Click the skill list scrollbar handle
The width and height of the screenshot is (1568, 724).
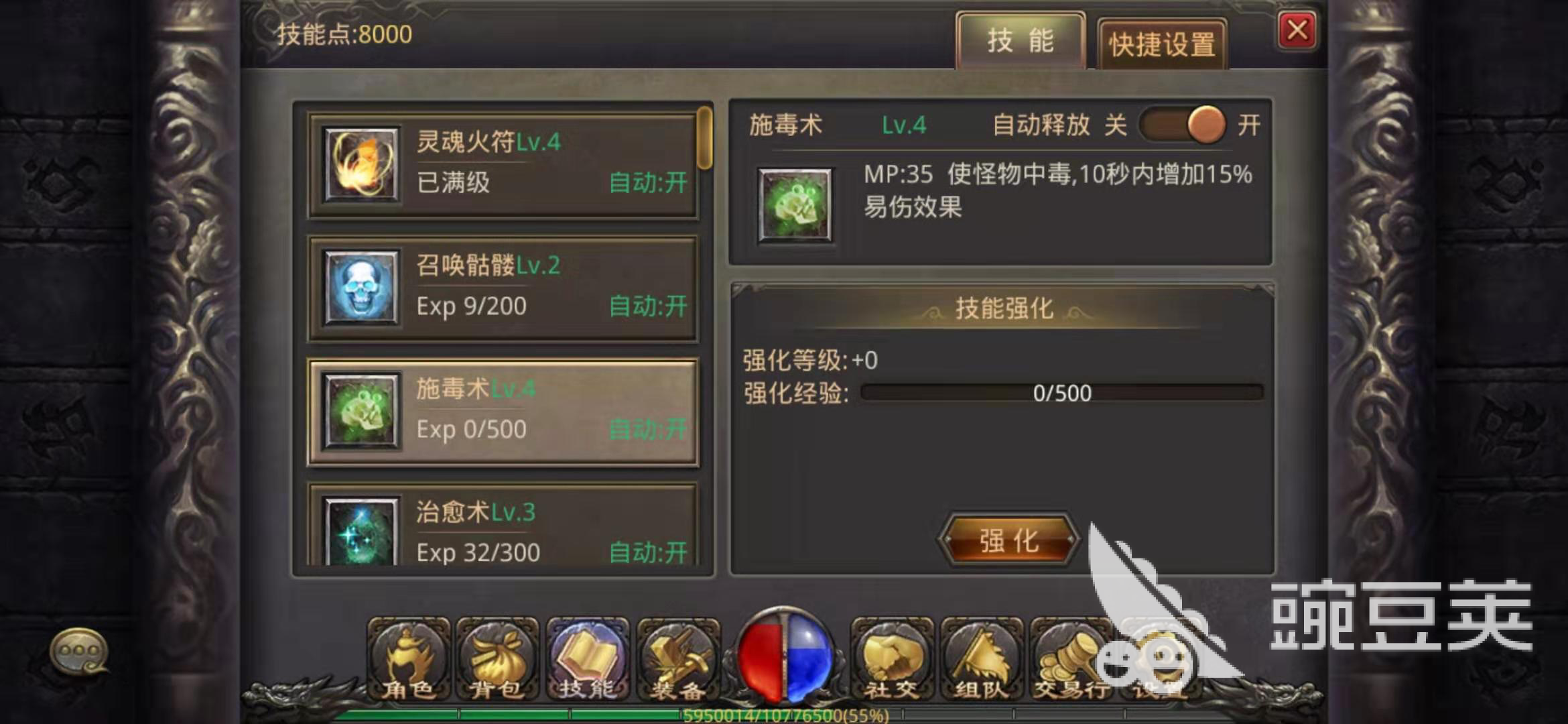(704, 138)
